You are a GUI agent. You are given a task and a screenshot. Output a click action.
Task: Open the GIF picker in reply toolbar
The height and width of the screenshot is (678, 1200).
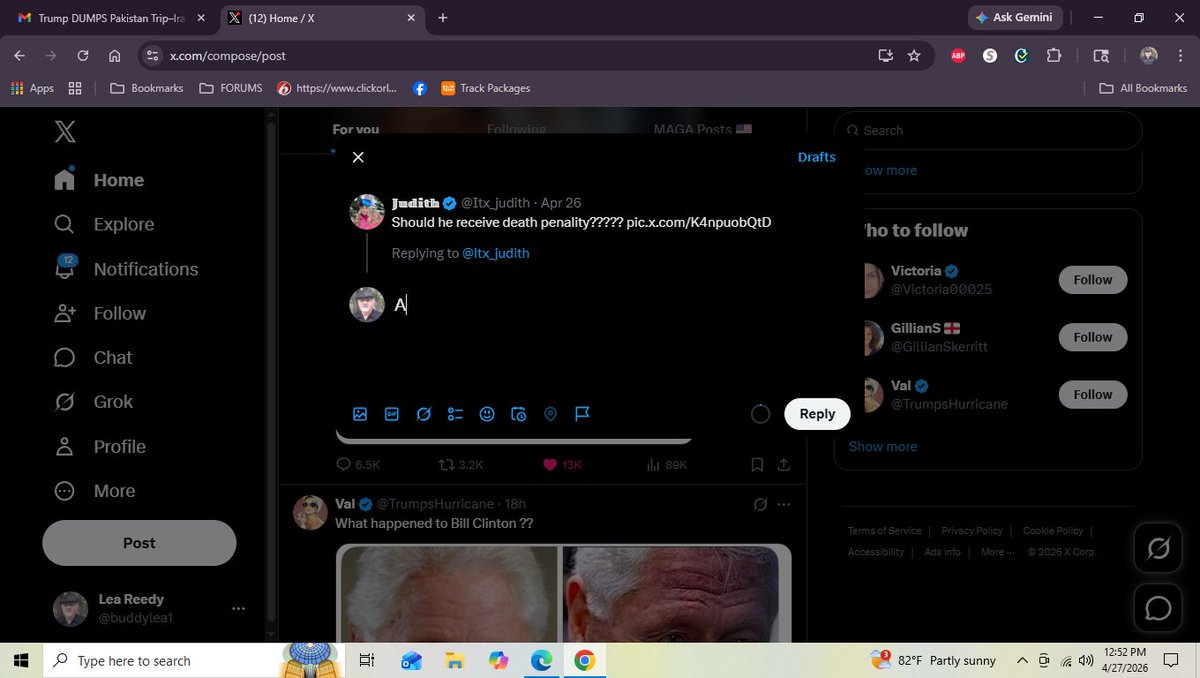(392, 414)
